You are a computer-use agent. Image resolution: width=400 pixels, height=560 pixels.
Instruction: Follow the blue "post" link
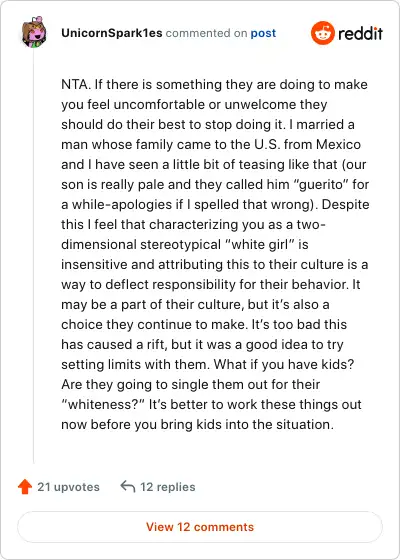pyautogui.click(x=263, y=33)
